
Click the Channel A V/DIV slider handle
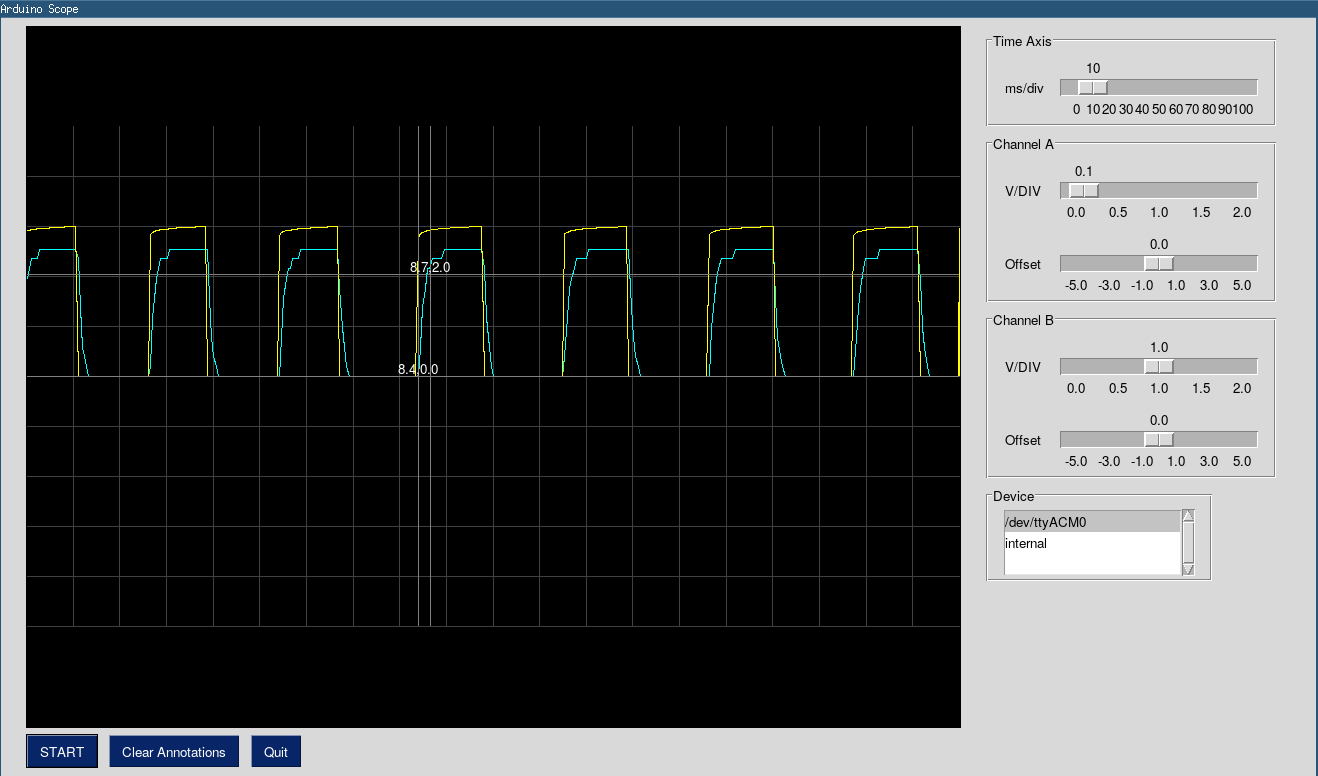coord(1085,189)
